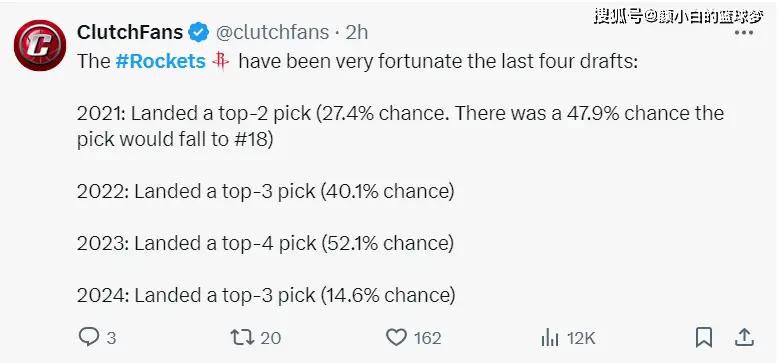Like the tweet with the heart icon
Image resolution: width=778 pixels, height=363 pixels.
[x=396, y=338]
